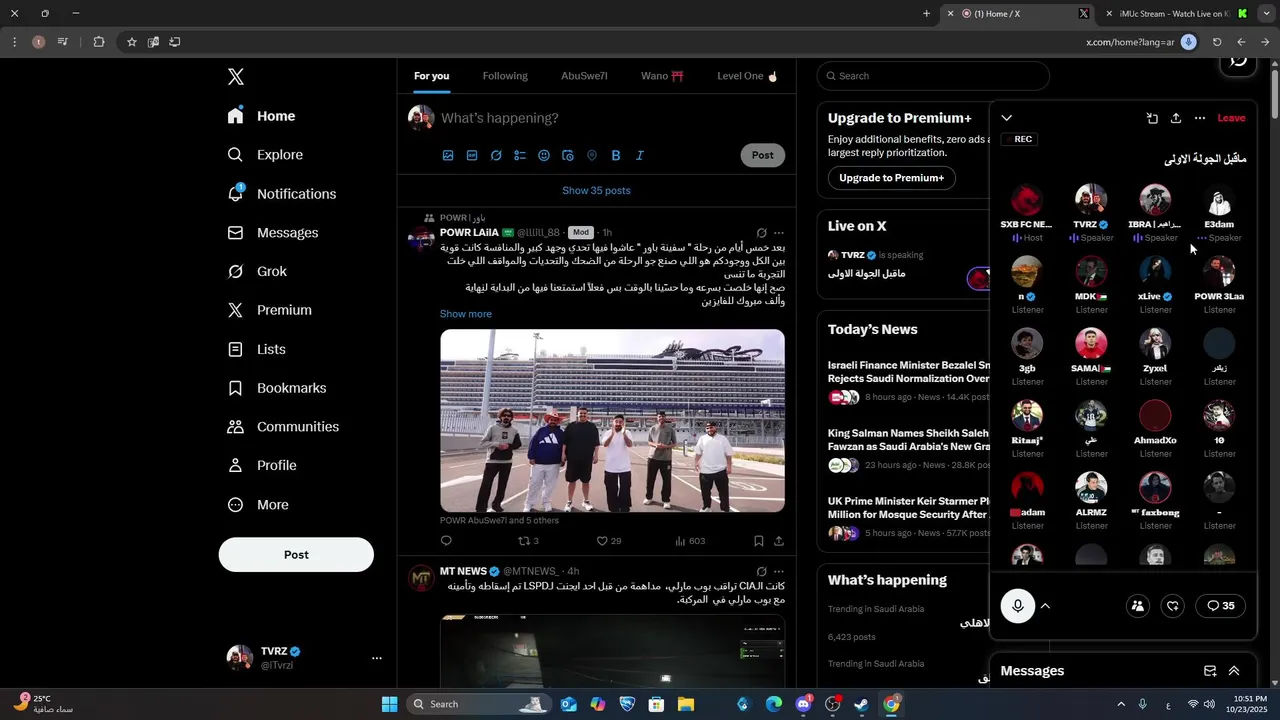Open the Space comments showing 35

(x=1221, y=606)
